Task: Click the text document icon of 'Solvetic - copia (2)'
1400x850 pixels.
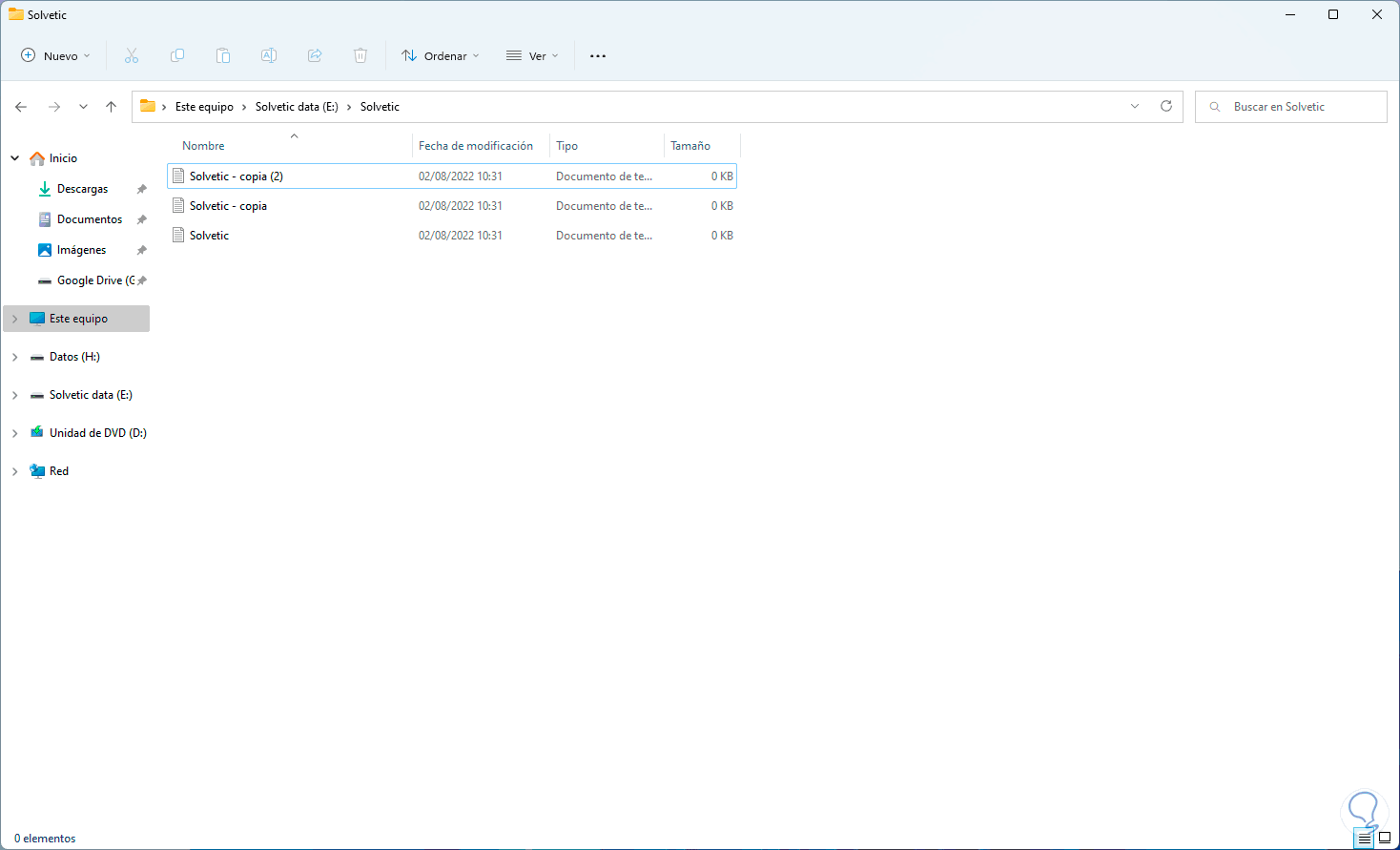Action: tap(178, 176)
